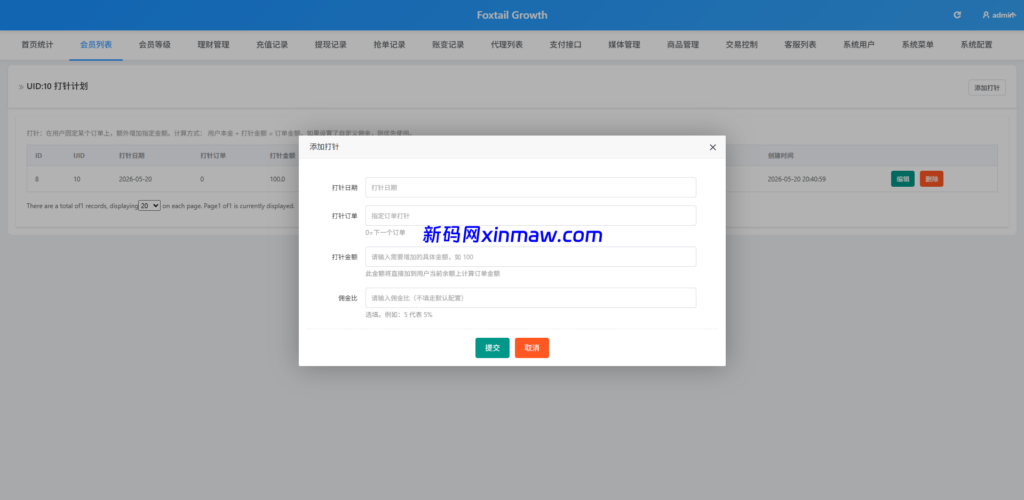Open 充值记录 tab
The image size is (1024, 500).
coord(272,45)
